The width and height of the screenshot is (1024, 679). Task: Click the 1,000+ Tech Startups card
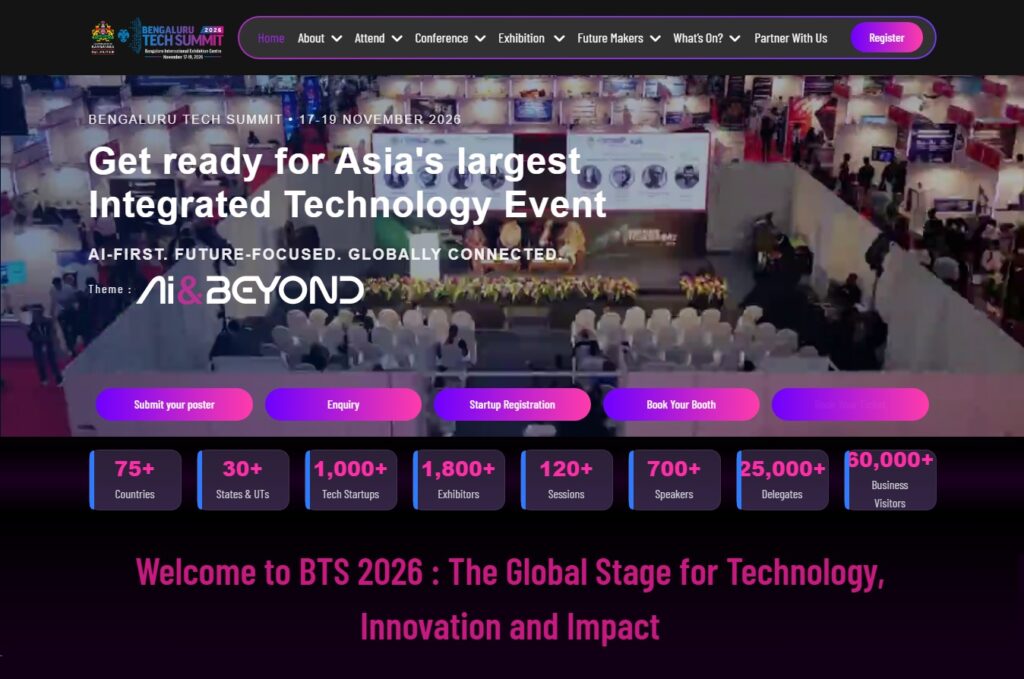point(351,480)
